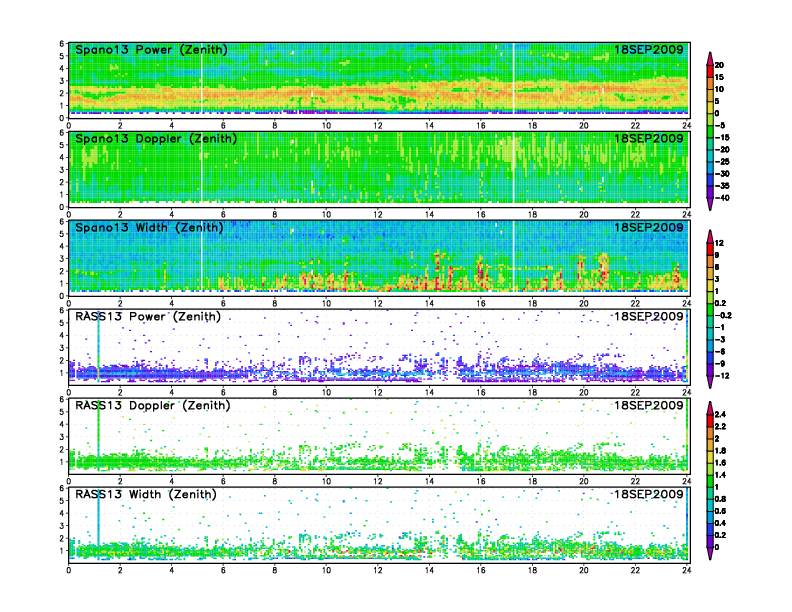The width and height of the screenshot is (792, 612).
Task: Click the 12 label on the middle colorbar
Action: (719, 243)
